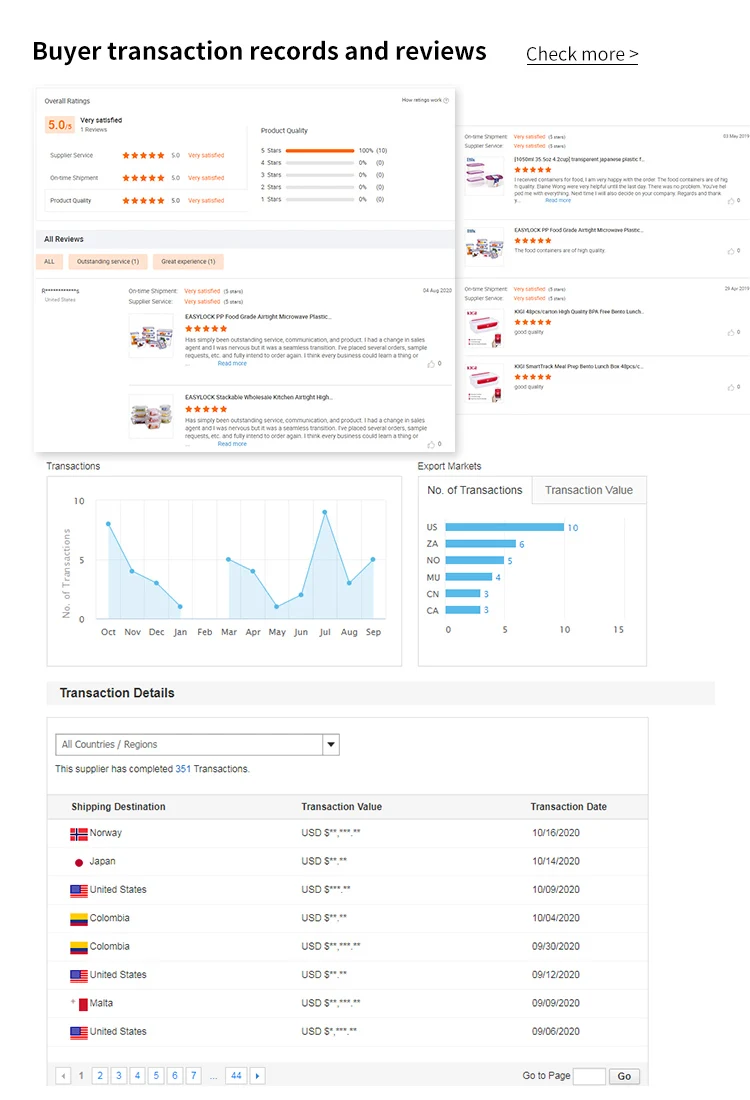
Task: Click the NO bar showing 5
Action: coord(475,561)
